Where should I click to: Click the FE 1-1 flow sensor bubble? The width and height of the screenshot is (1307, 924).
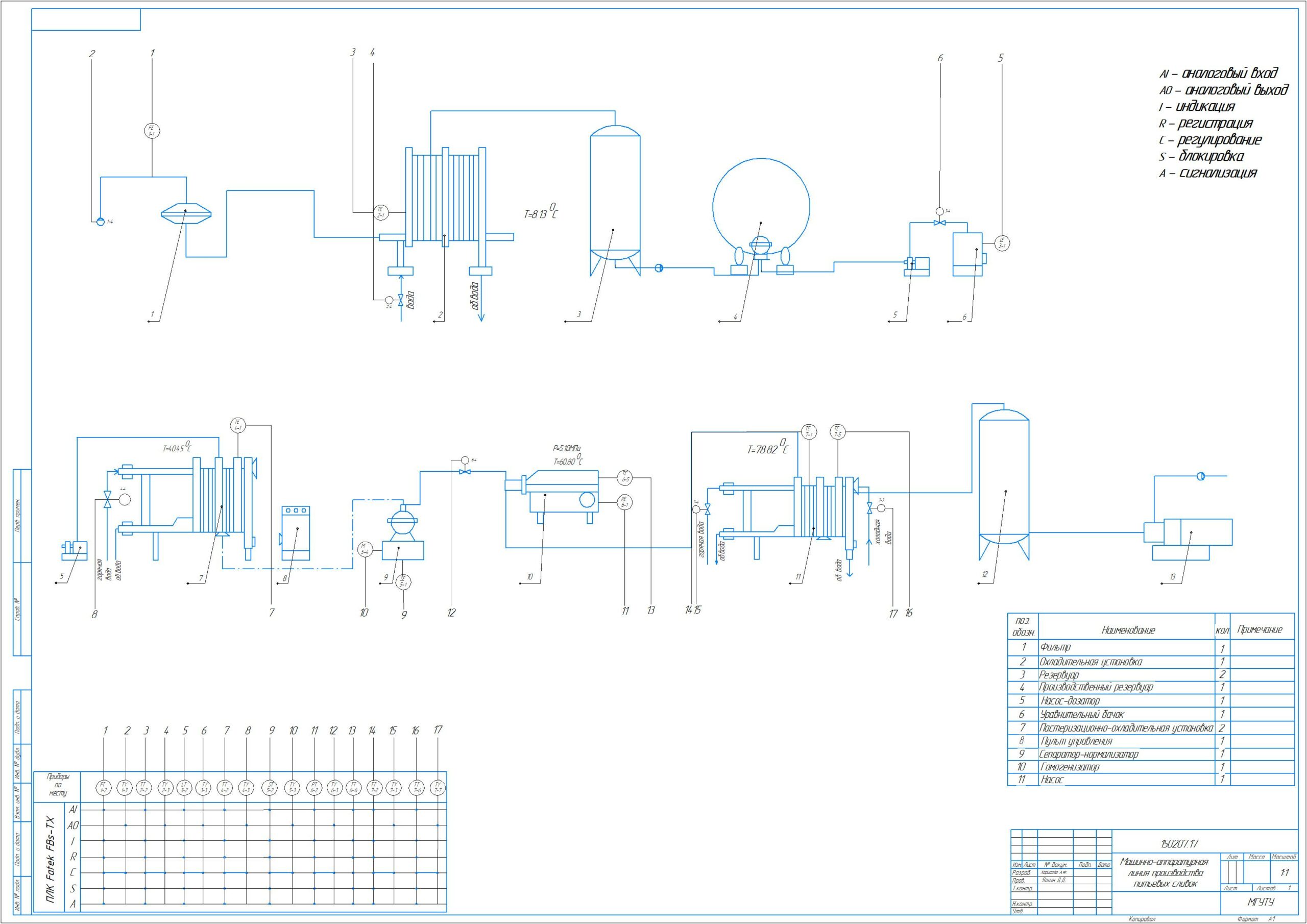(x=152, y=131)
